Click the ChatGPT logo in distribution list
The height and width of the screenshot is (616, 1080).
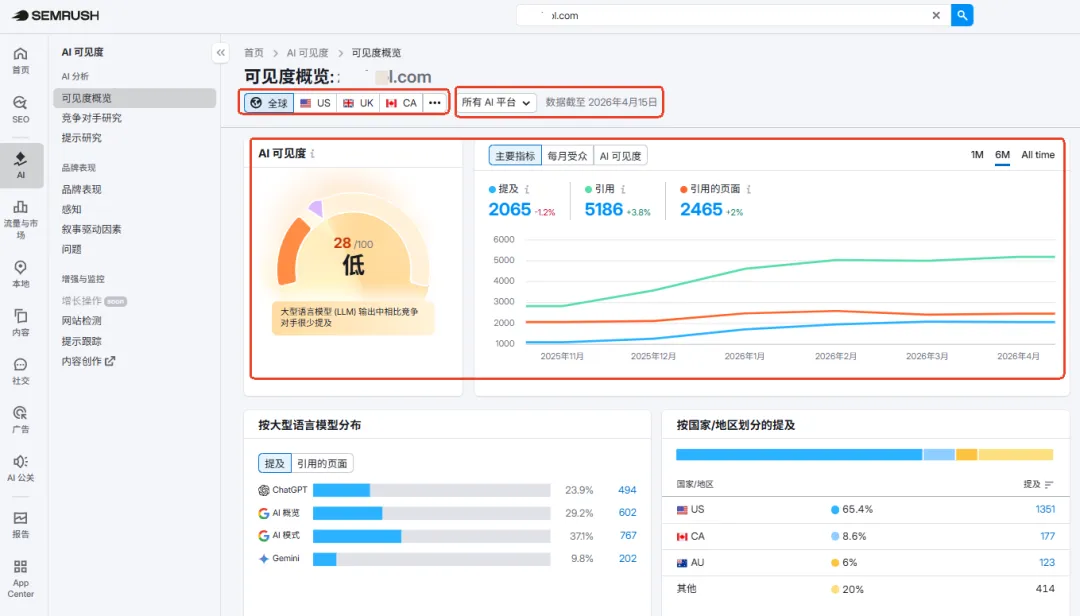(x=263, y=490)
